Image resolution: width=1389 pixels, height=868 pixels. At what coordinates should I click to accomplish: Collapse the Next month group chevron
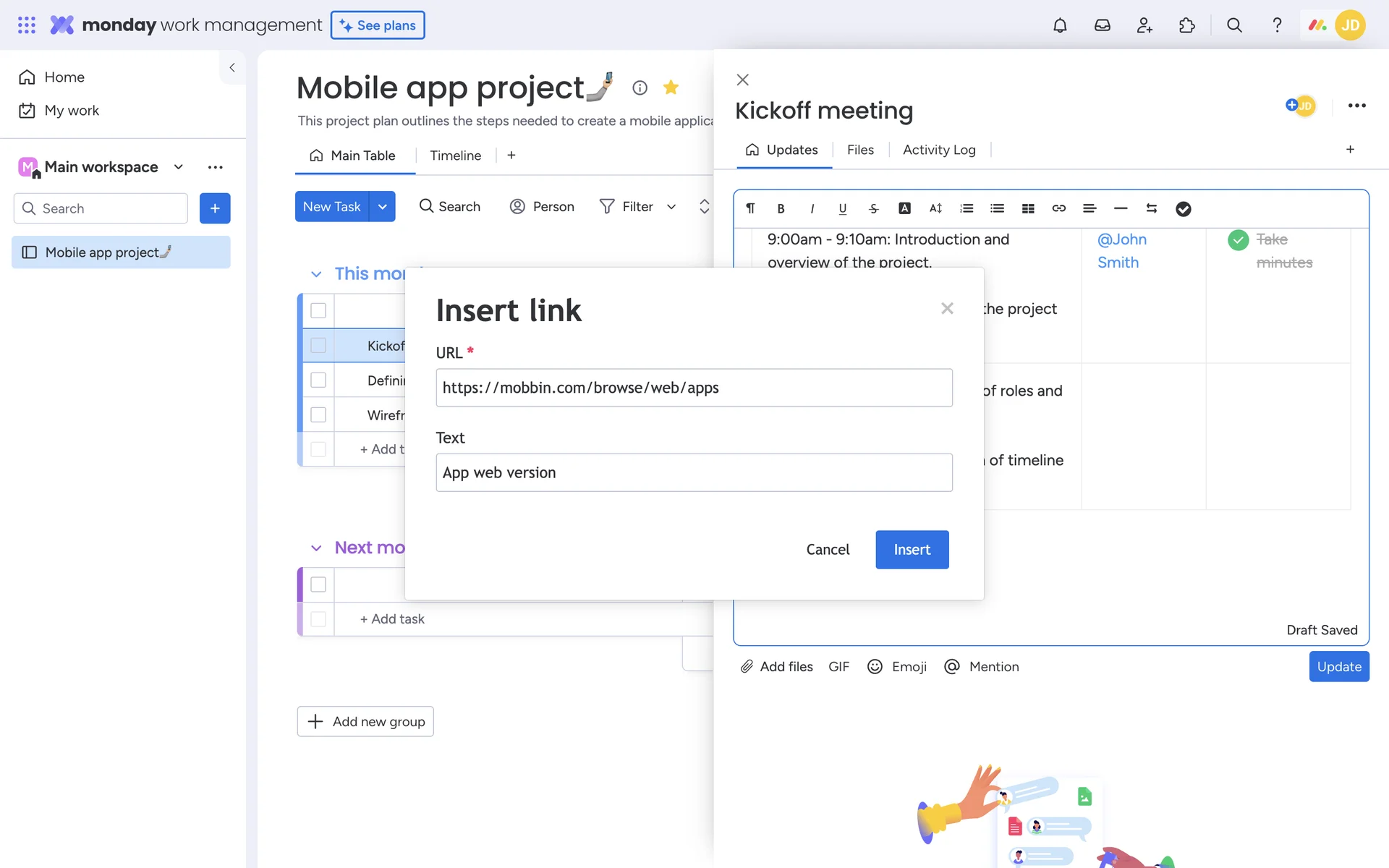point(316,548)
